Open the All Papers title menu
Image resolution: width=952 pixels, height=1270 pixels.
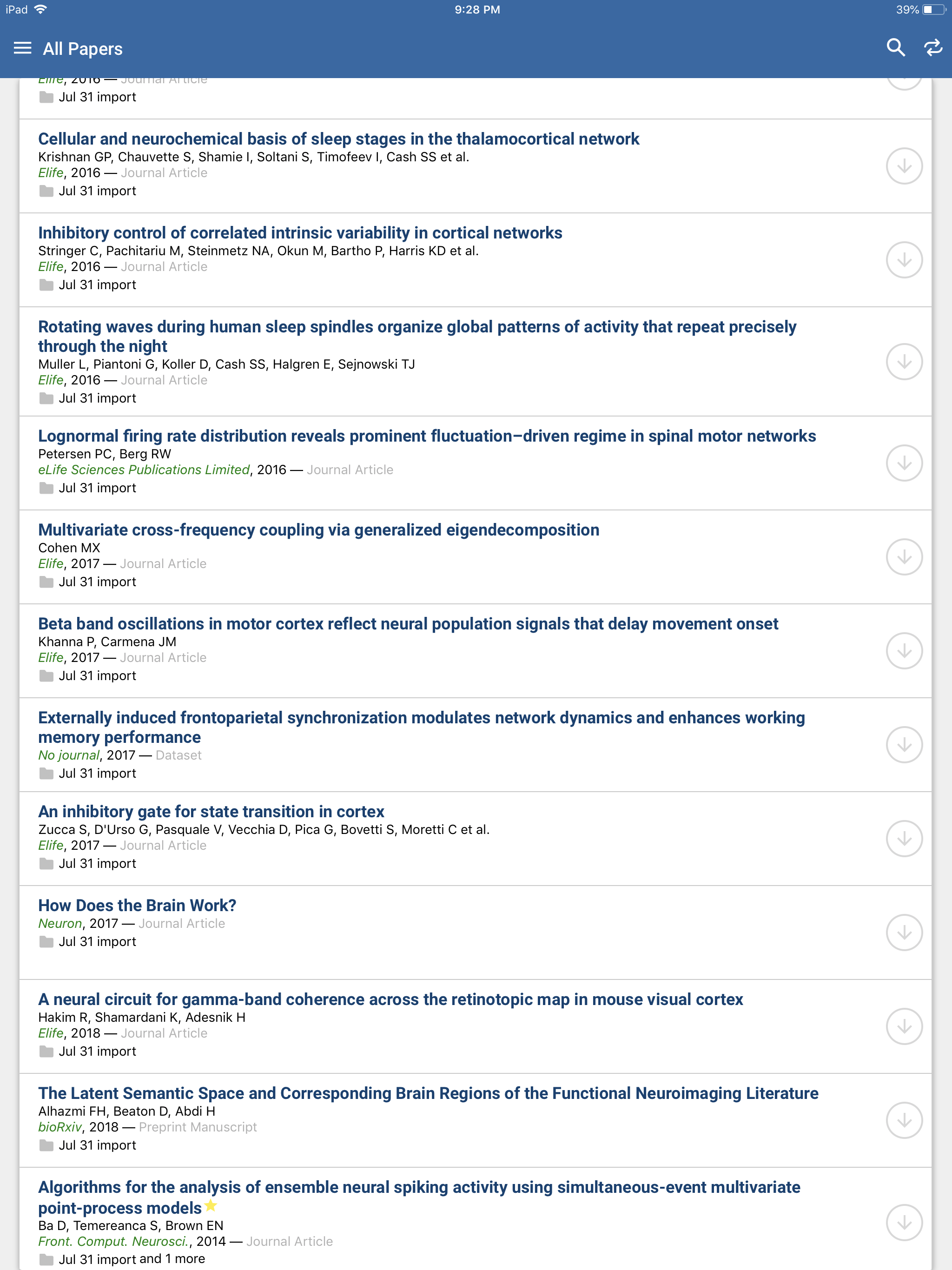(x=83, y=49)
